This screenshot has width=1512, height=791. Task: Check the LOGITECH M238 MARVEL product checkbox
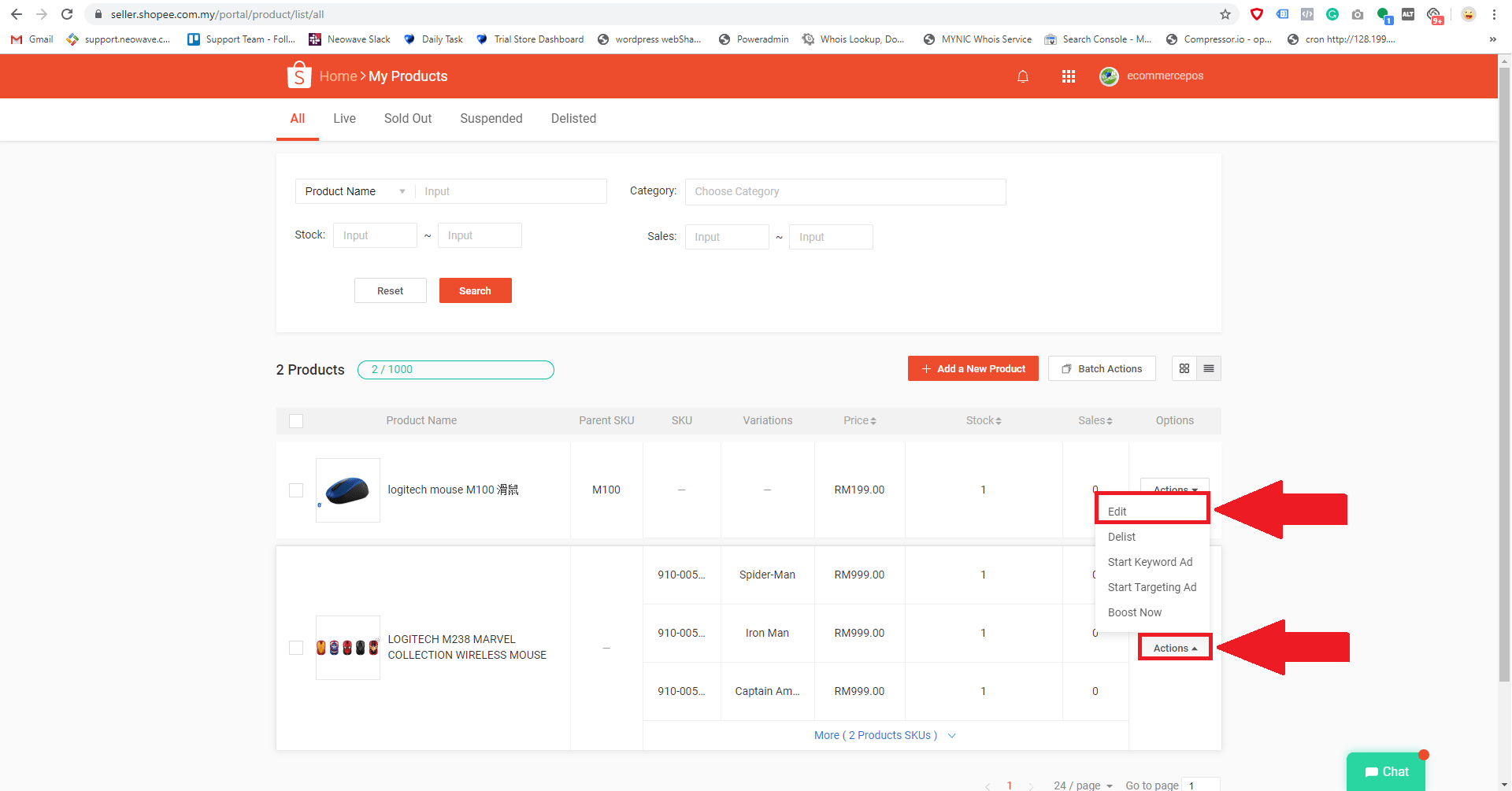[296, 647]
